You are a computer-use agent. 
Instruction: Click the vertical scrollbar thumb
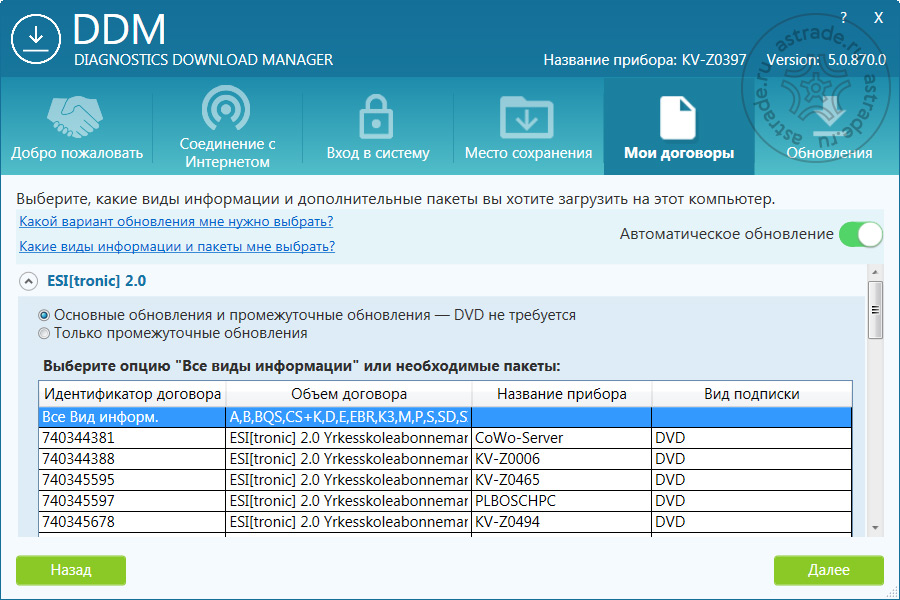coord(875,309)
